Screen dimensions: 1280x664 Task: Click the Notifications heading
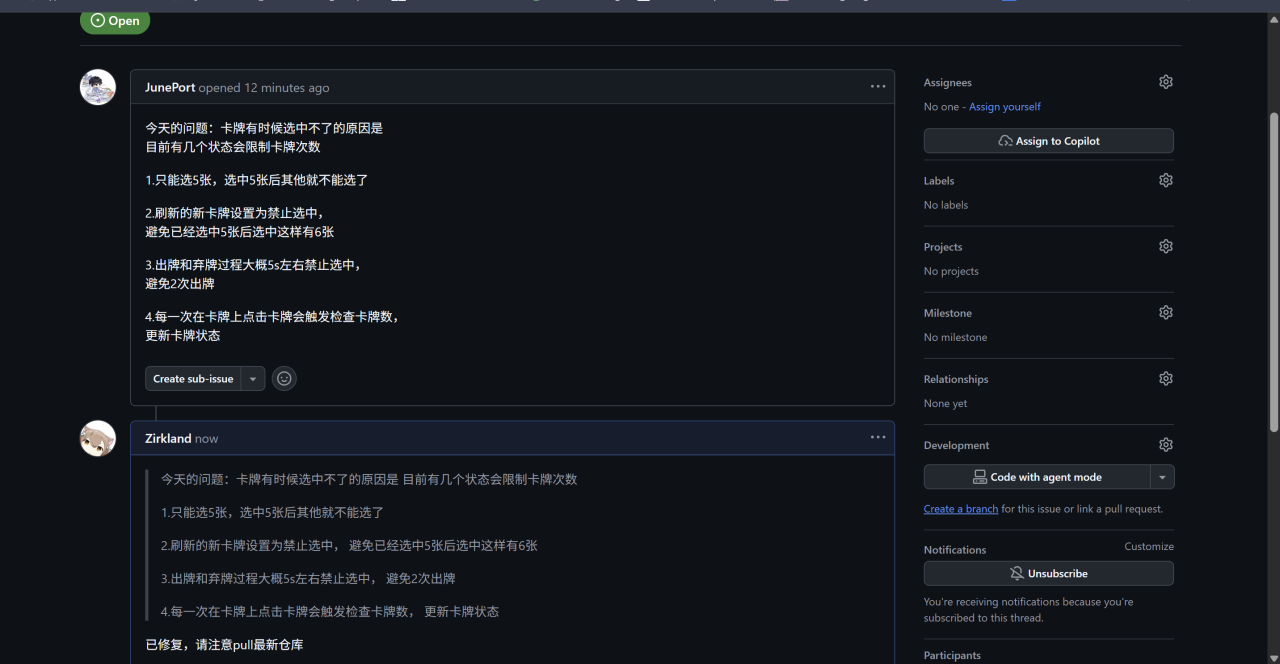955,549
